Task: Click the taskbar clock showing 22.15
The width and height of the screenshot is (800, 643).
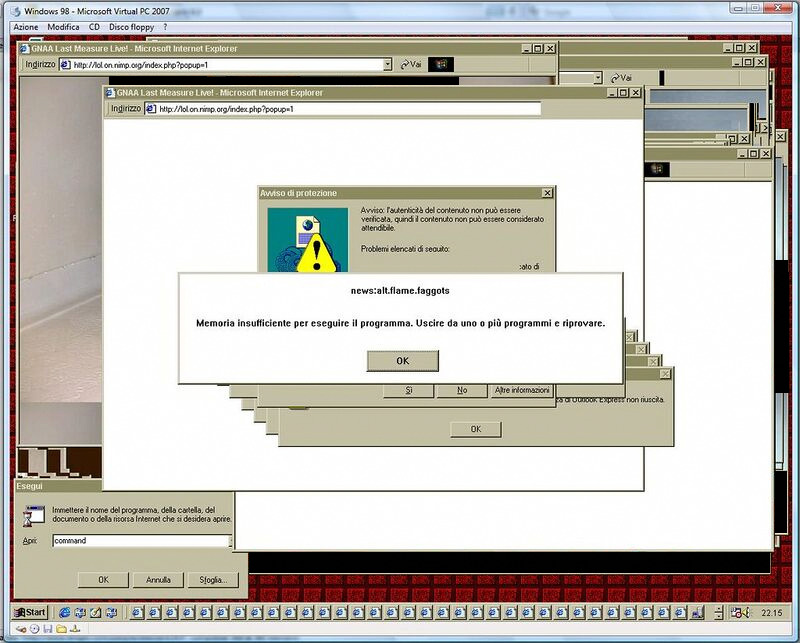Action: [771, 612]
